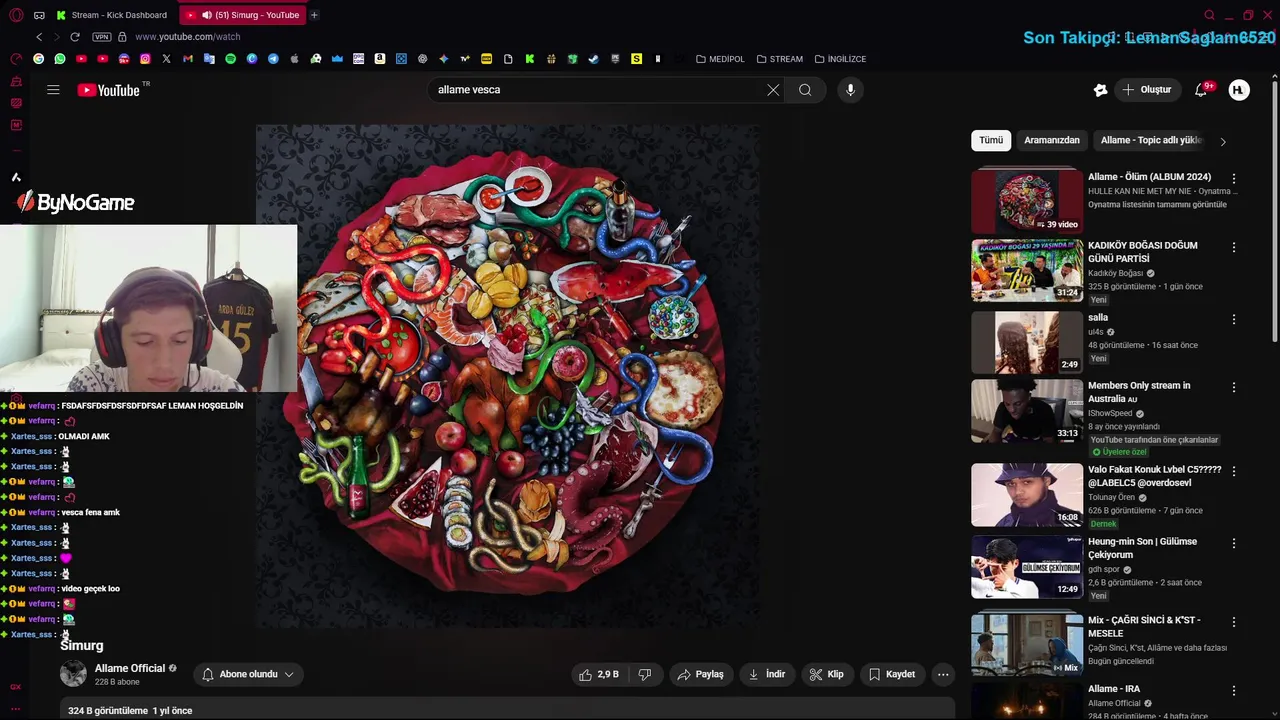Open Google bookmark in bookmarks bar
1280x720 pixels.
(x=38, y=59)
